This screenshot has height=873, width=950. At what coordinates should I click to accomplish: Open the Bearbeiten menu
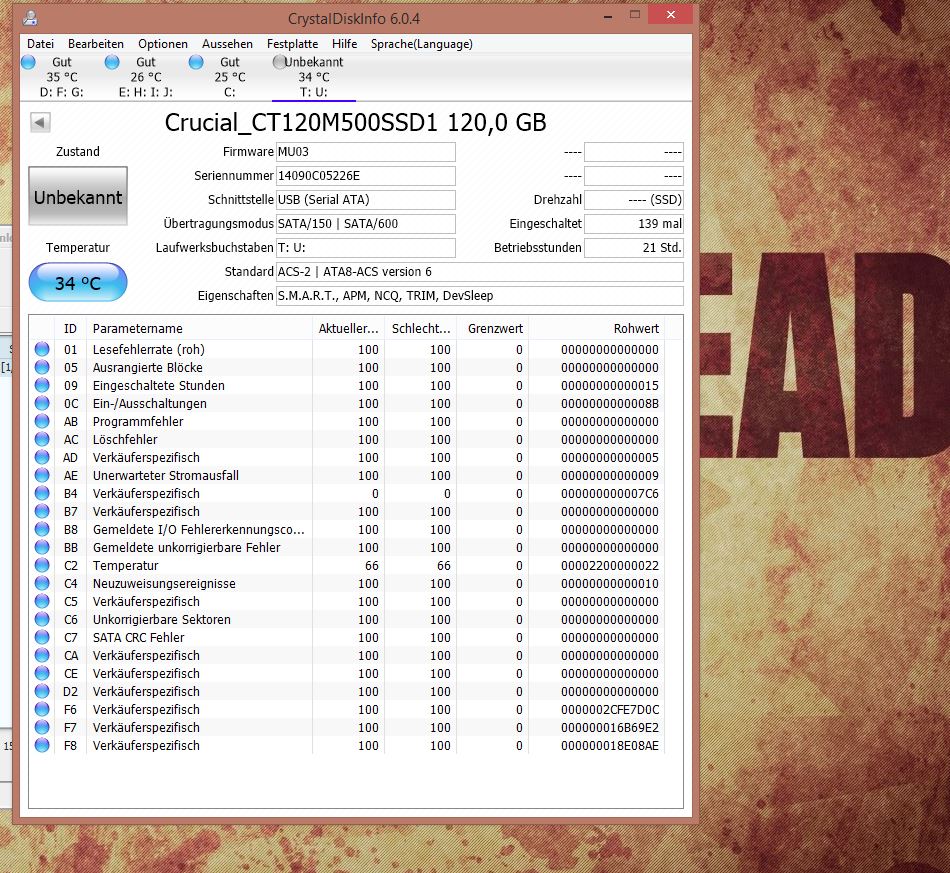(96, 44)
